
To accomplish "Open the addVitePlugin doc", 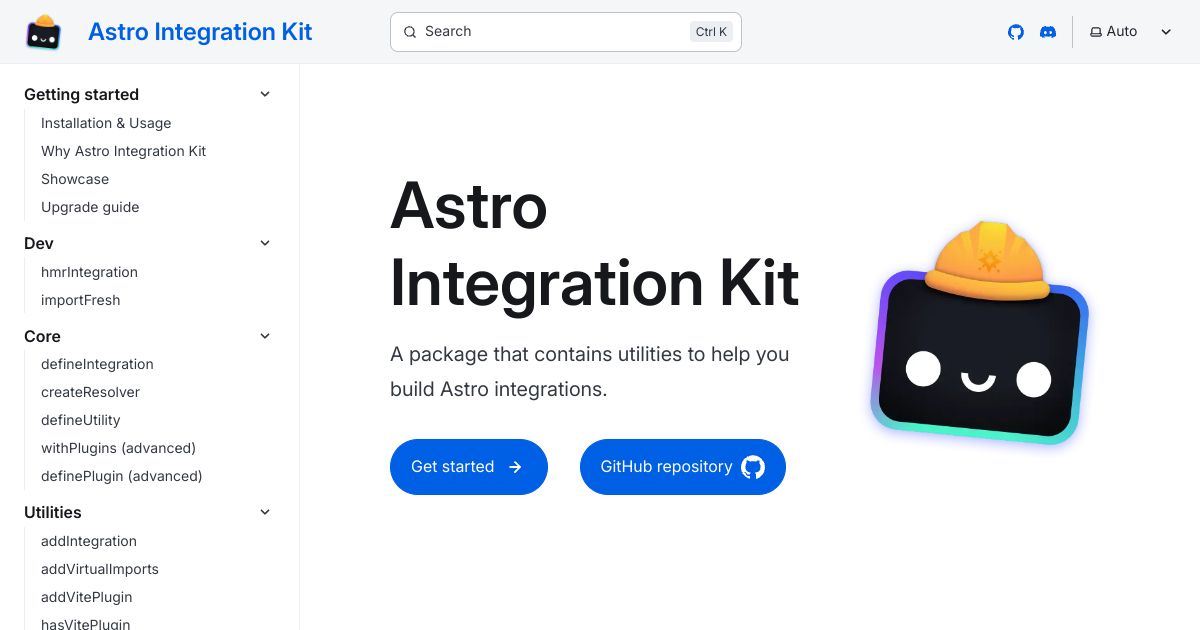I will click(x=87, y=597).
